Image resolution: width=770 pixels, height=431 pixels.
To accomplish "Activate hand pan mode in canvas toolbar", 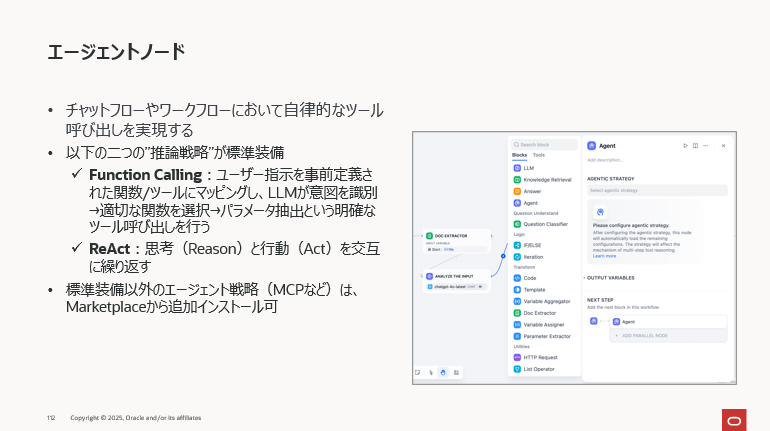I will (443, 373).
